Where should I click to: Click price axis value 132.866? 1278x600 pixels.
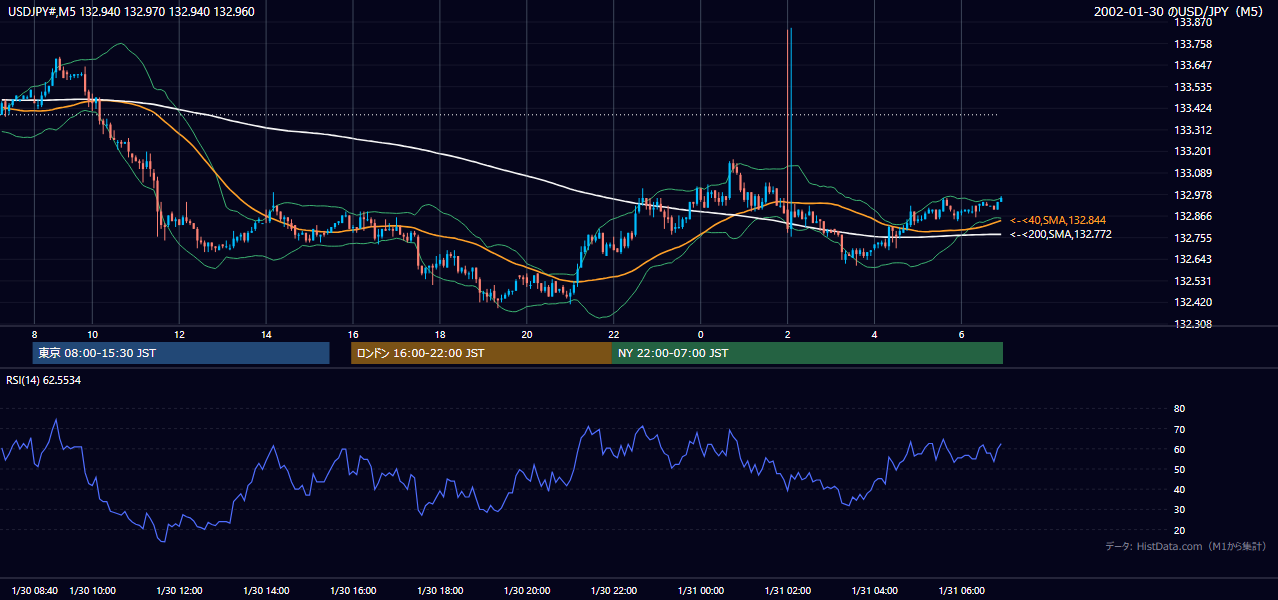(x=1192, y=217)
